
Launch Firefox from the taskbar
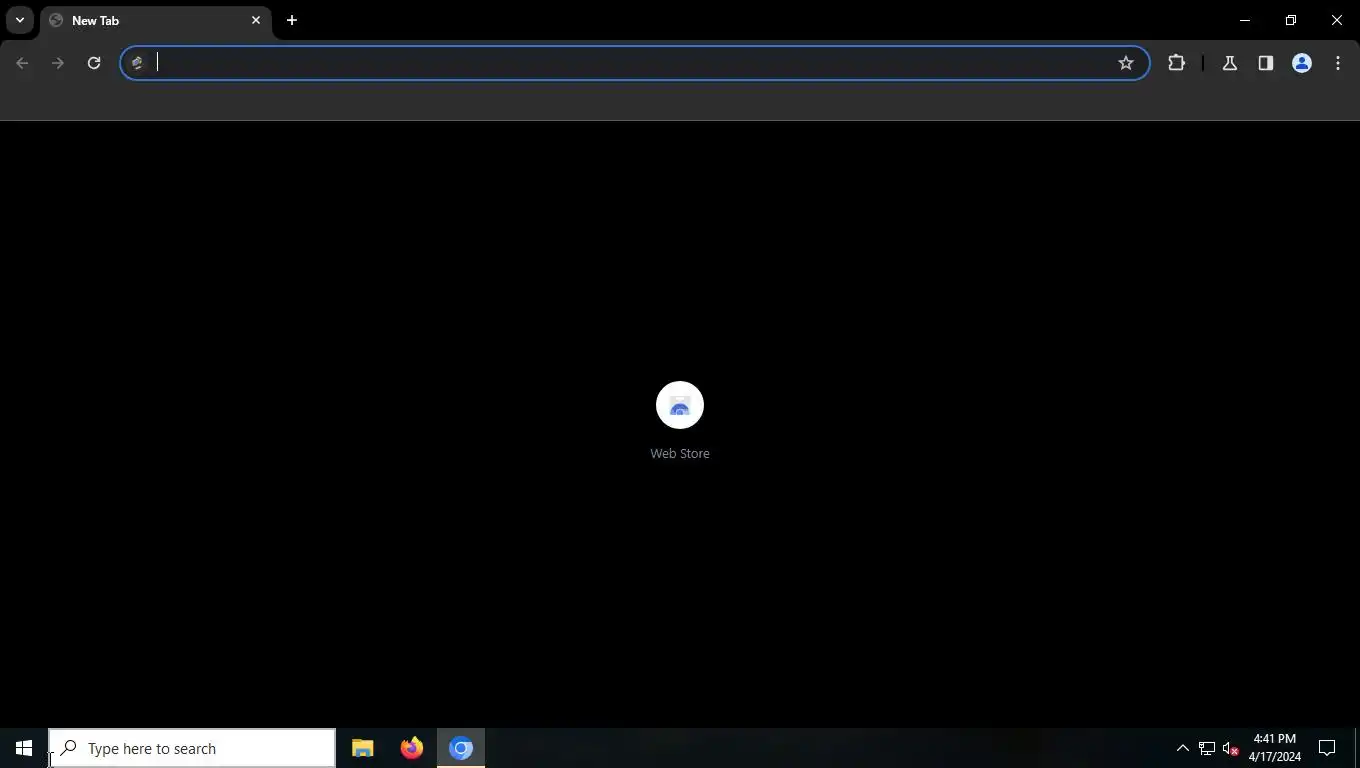point(411,748)
